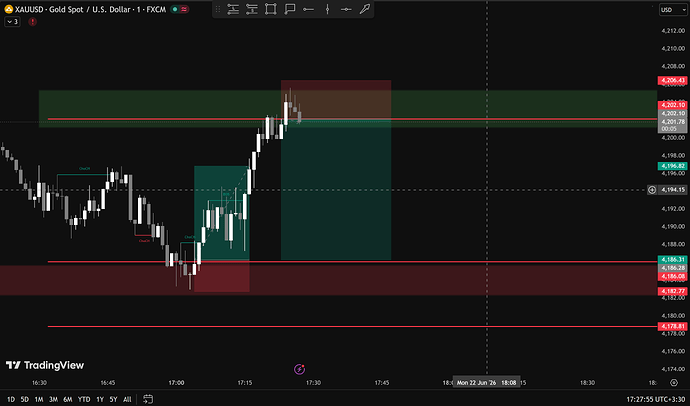690x406 pixels.
Task: Expand the collapsed indicators legend showing 3
Action: (12, 22)
